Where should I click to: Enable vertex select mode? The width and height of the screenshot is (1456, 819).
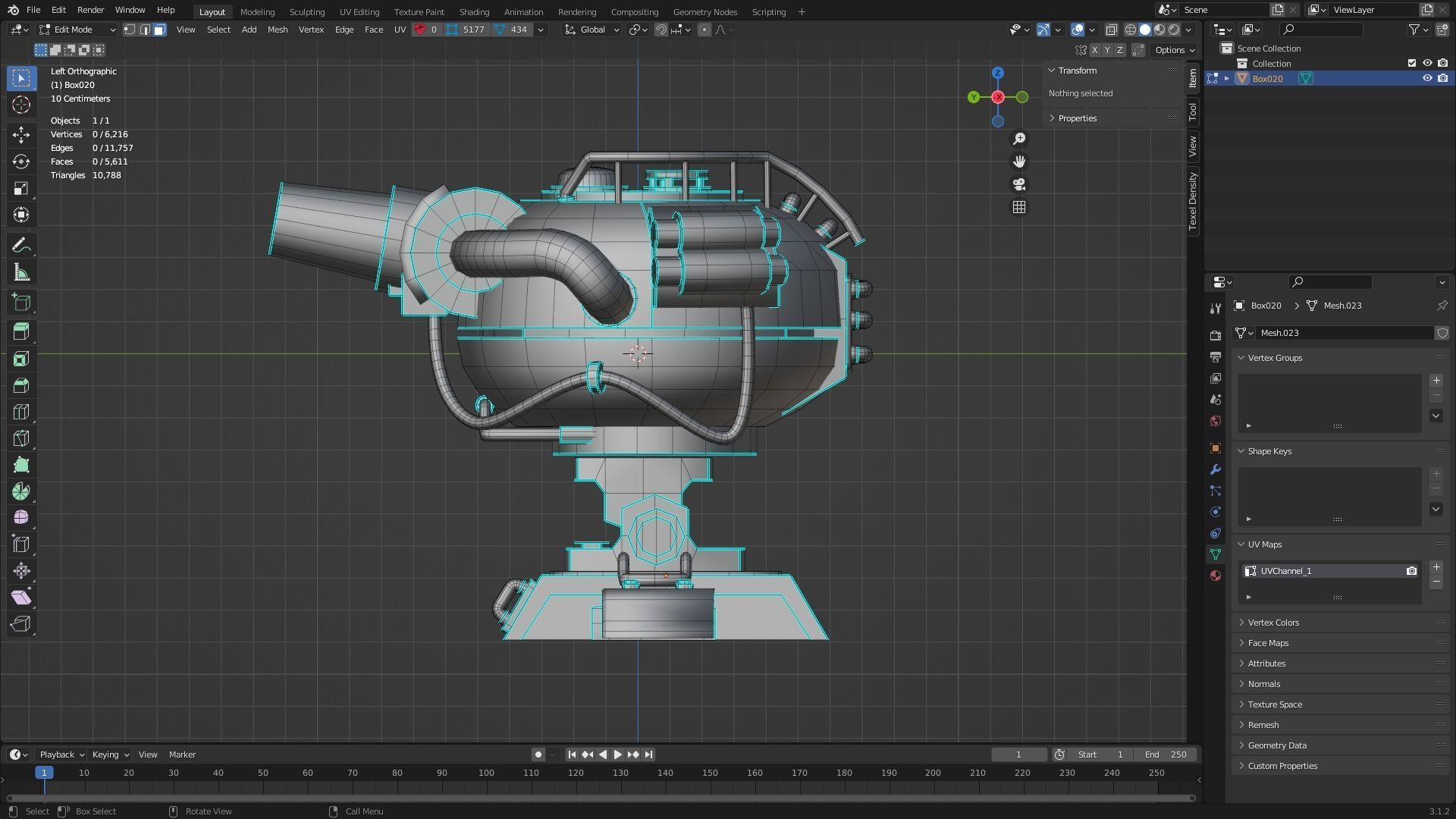pos(130,30)
